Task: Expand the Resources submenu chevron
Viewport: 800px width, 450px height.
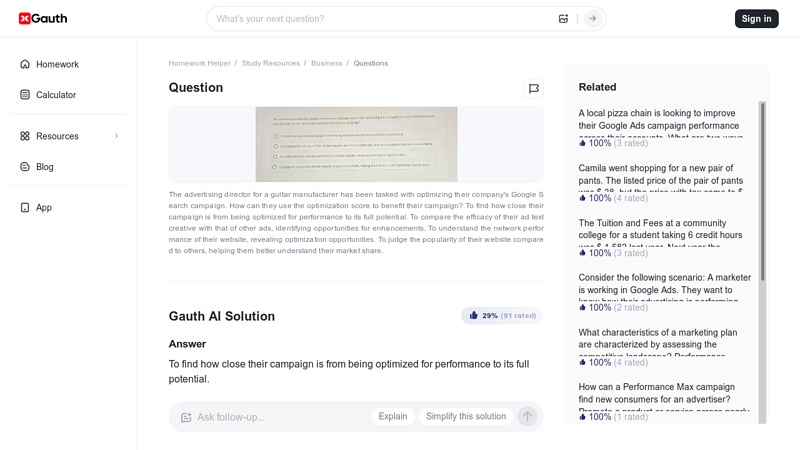Action: (x=116, y=136)
